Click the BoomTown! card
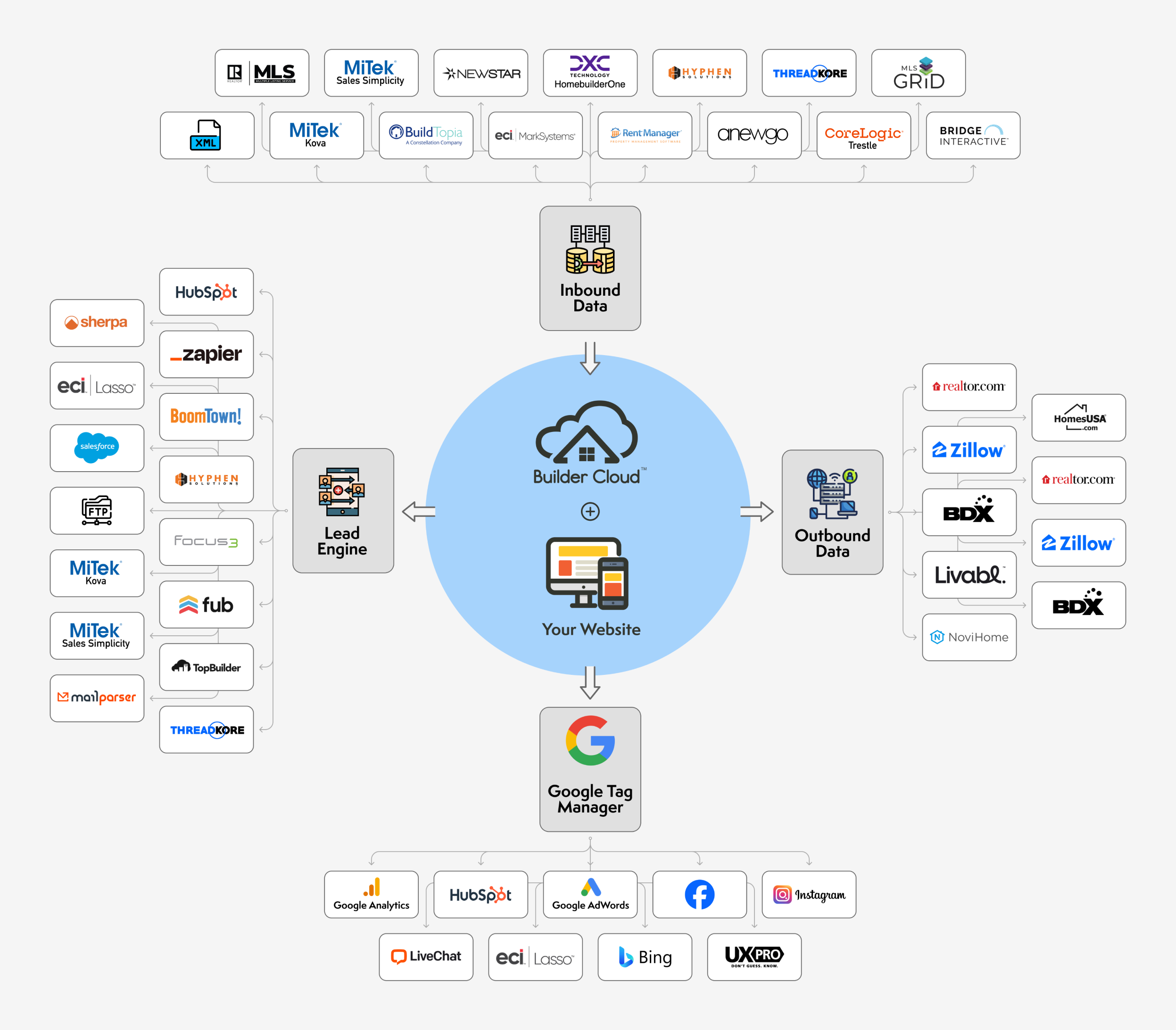Screen dimensions: 1176x1030 207,417
